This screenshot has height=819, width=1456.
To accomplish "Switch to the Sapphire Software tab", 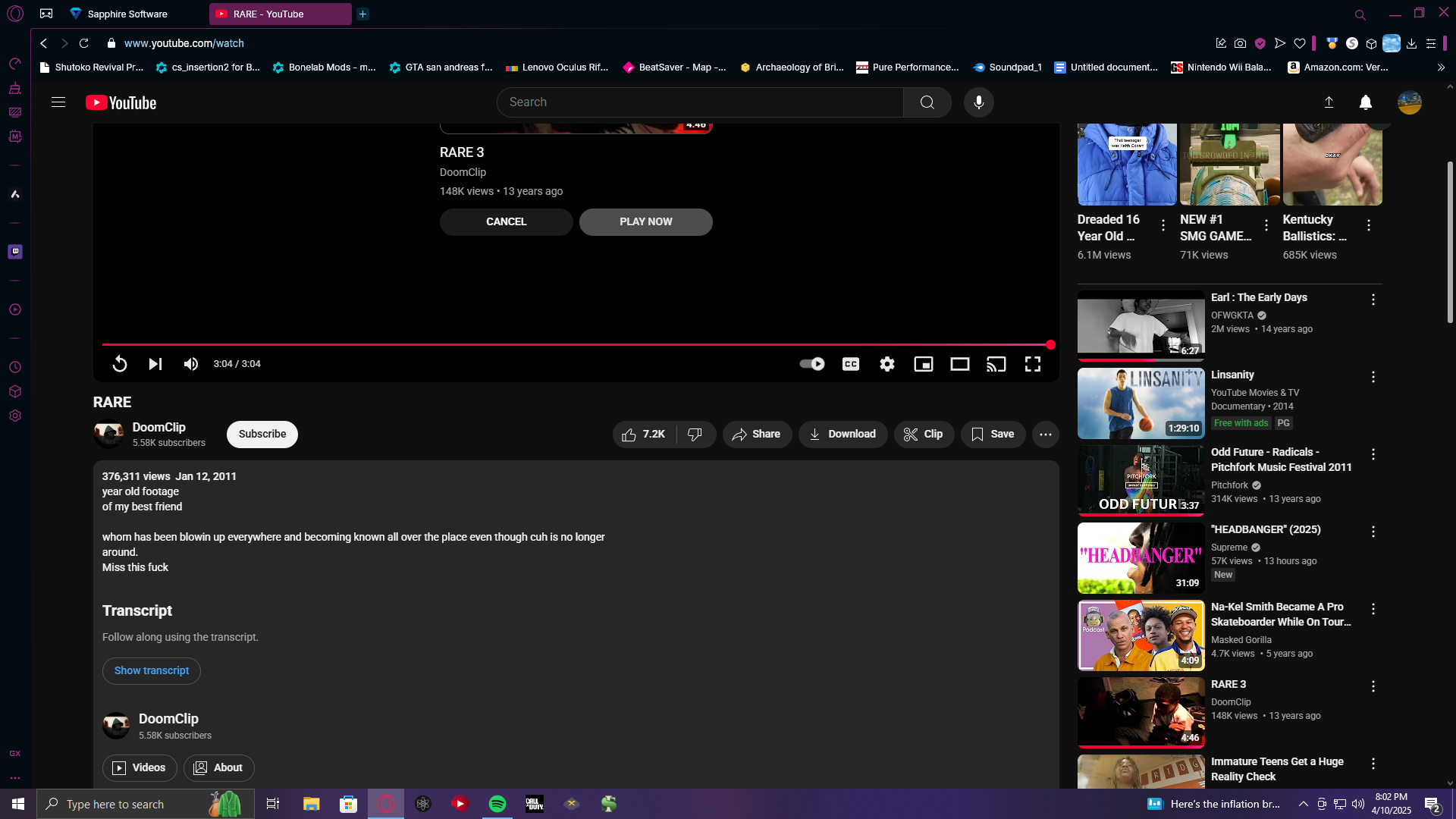I will pyautogui.click(x=127, y=14).
